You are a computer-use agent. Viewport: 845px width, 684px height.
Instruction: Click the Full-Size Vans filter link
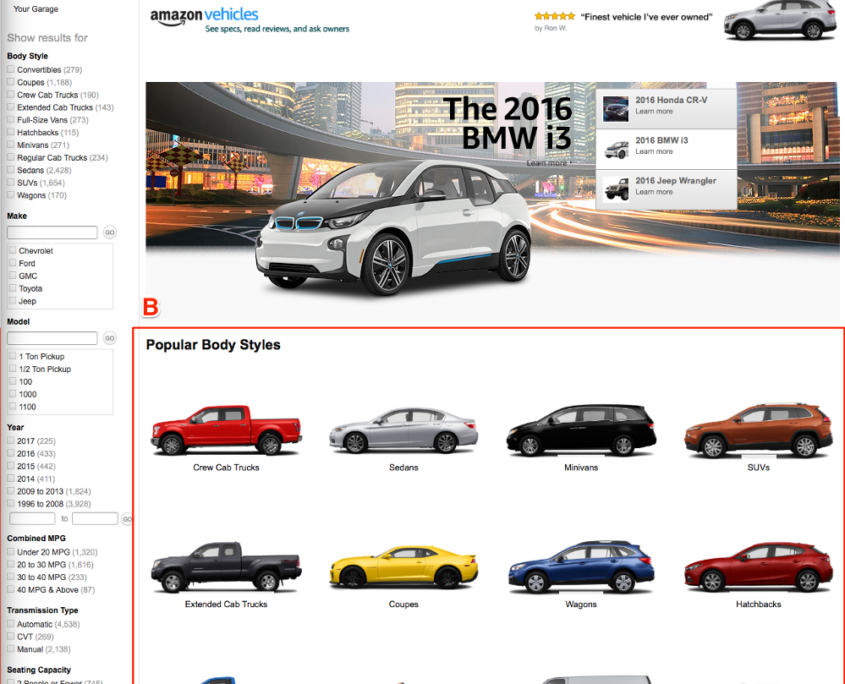pyautogui.click(x=53, y=120)
